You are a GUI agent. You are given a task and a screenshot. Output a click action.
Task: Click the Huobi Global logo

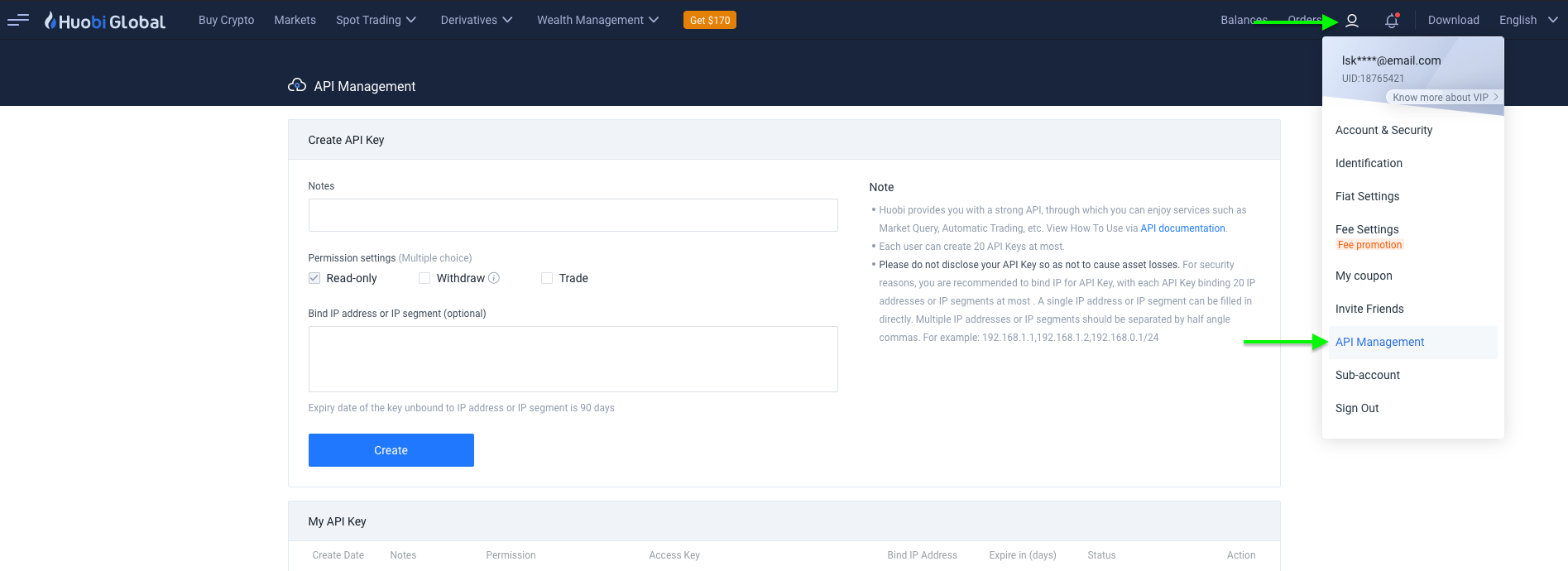point(105,21)
